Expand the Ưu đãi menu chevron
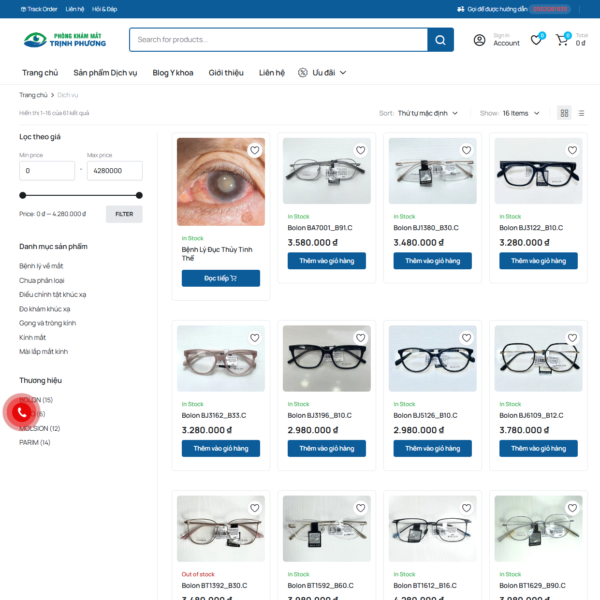This screenshot has width=600, height=600. [343, 73]
